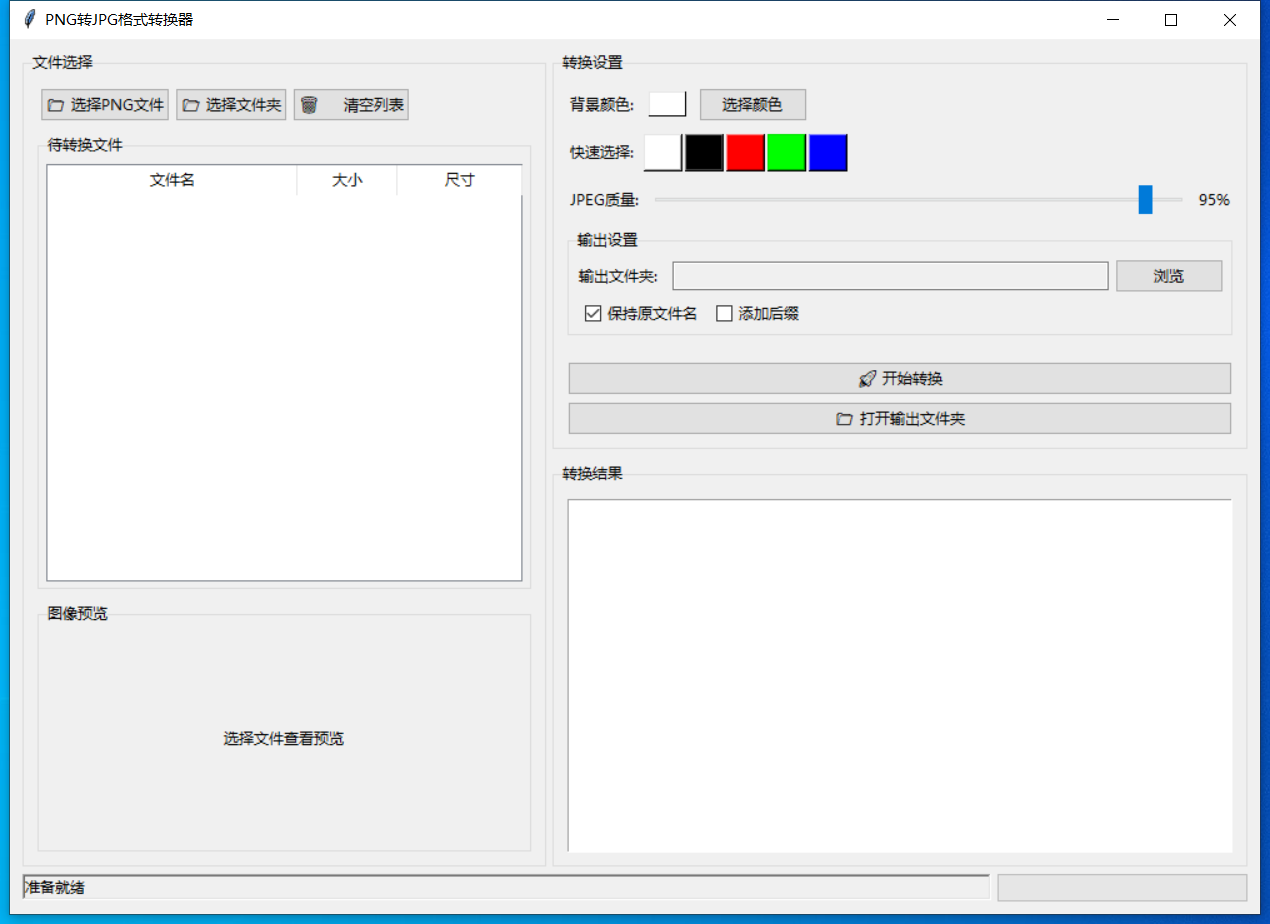The image size is (1270, 924).
Task: Click the feather app icon in title bar
Action: pyautogui.click(x=28, y=19)
